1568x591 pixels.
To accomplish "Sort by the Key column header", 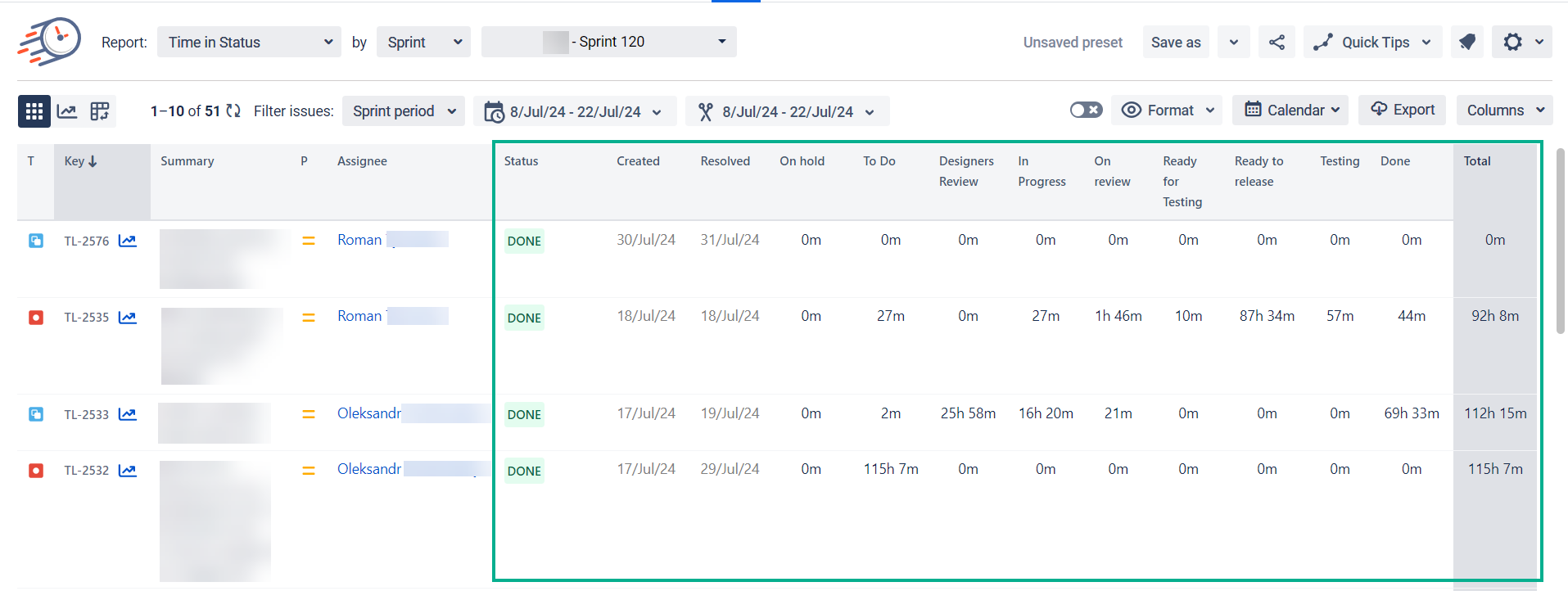I will tap(80, 161).
